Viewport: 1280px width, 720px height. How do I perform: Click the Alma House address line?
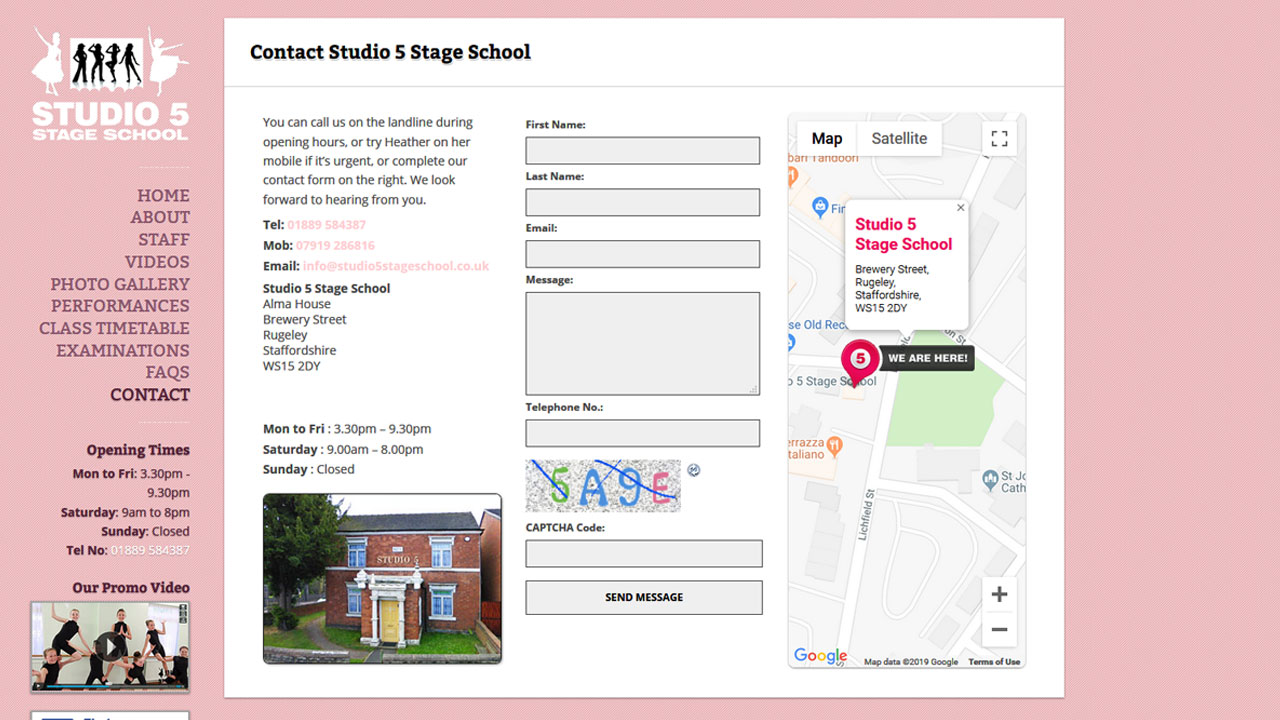297,304
